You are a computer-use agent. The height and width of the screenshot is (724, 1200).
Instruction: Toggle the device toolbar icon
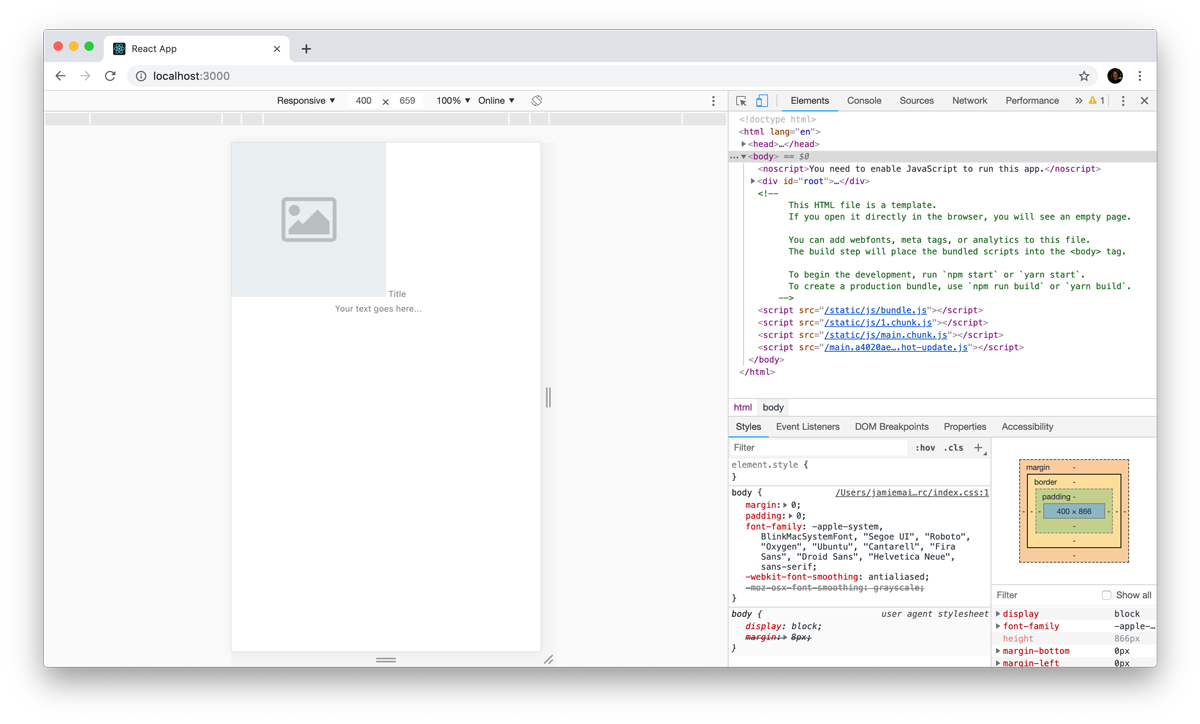tap(762, 101)
